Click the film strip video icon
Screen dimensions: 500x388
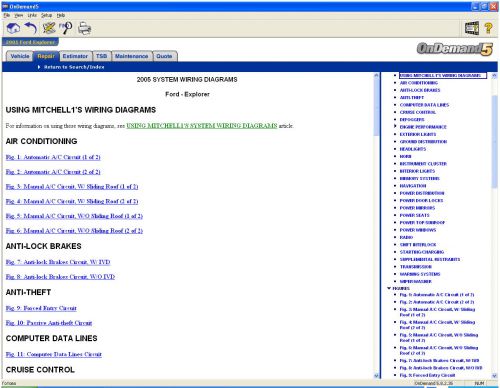tap(472, 28)
